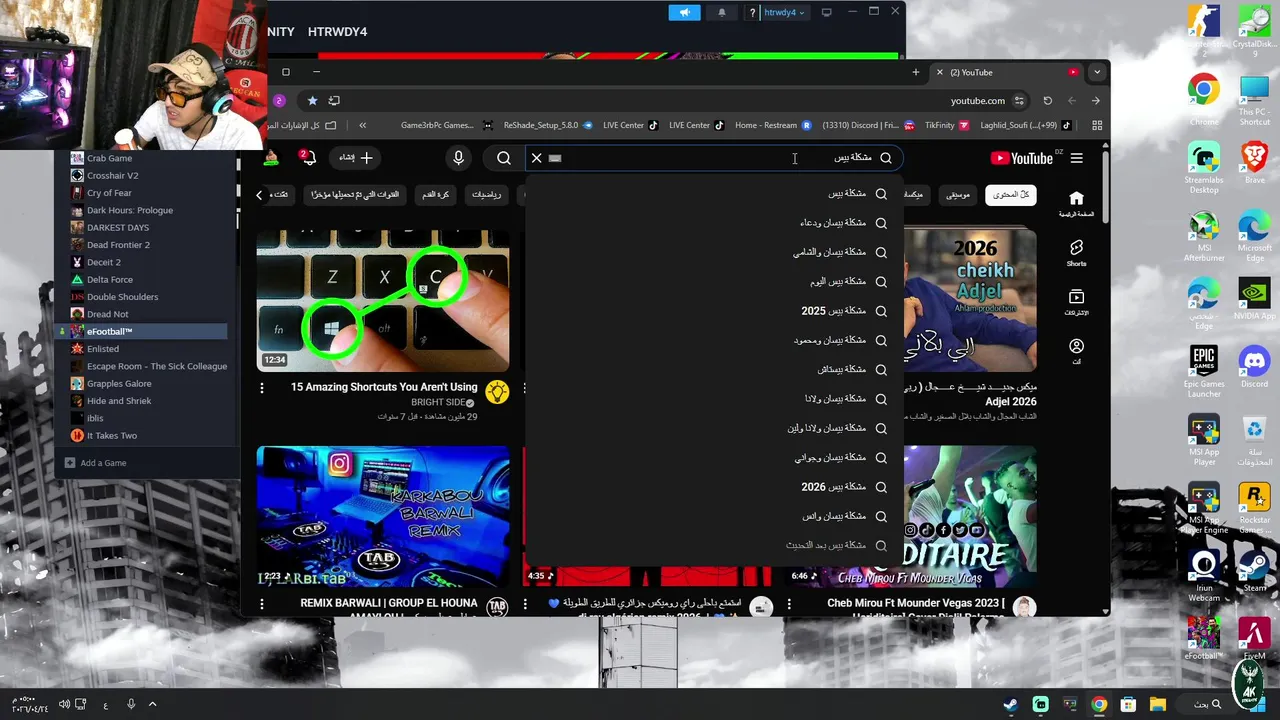Click the BRIGHT SIDE channel avatar
Image resolution: width=1280 pixels, height=720 pixels.
coord(497,391)
